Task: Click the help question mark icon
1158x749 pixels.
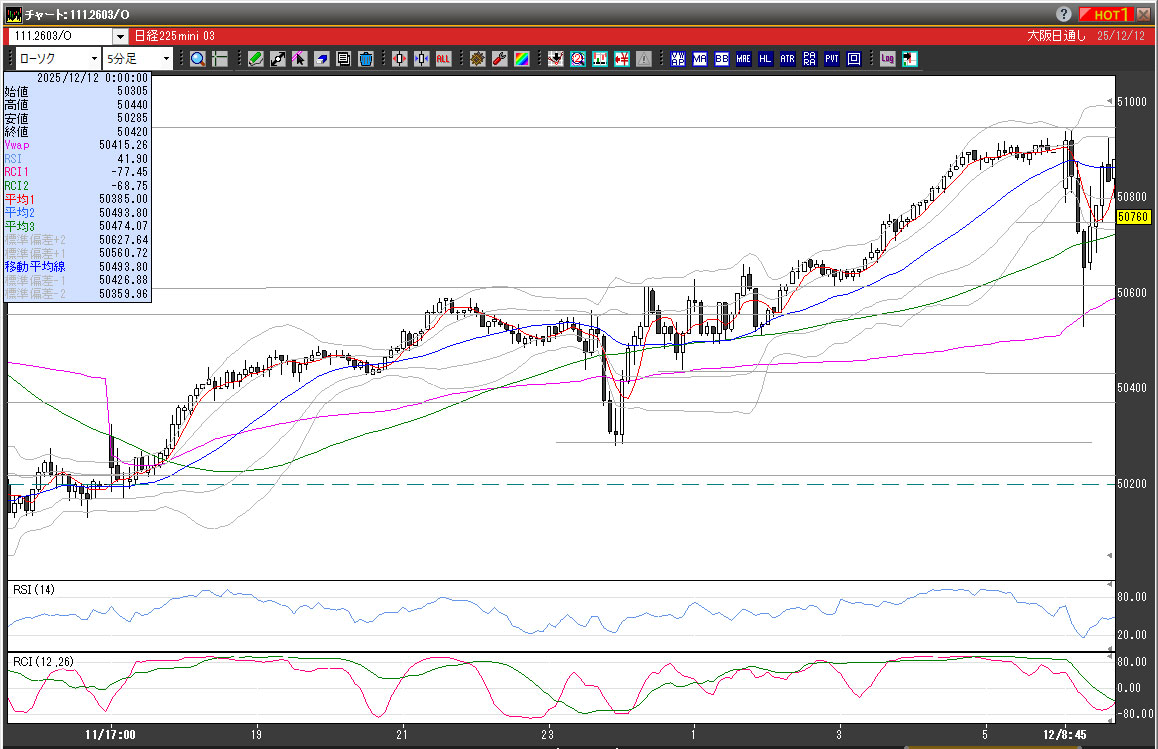Action: coord(1064,14)
